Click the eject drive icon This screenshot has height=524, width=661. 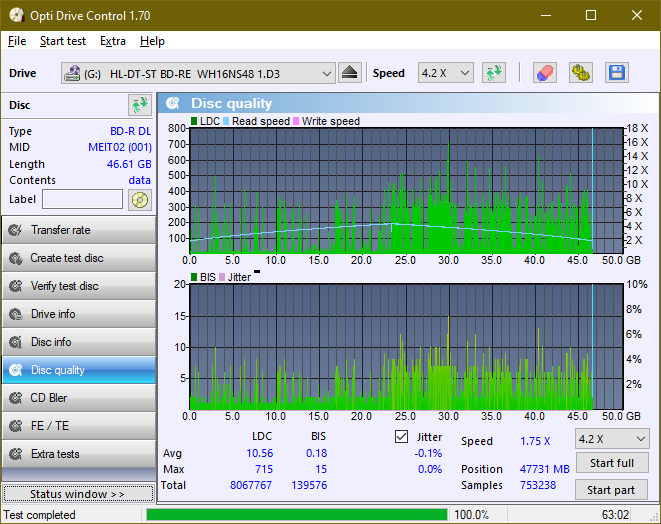click(x=349, y=73)
